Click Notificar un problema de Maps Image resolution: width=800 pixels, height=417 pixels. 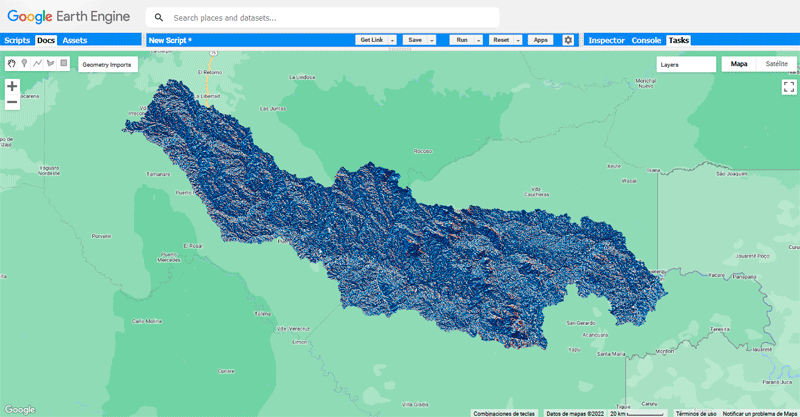point(760,413)
